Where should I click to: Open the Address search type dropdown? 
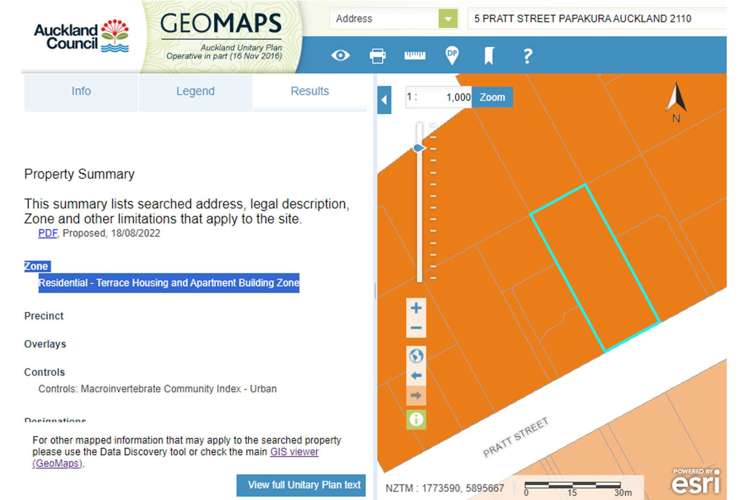447,19
